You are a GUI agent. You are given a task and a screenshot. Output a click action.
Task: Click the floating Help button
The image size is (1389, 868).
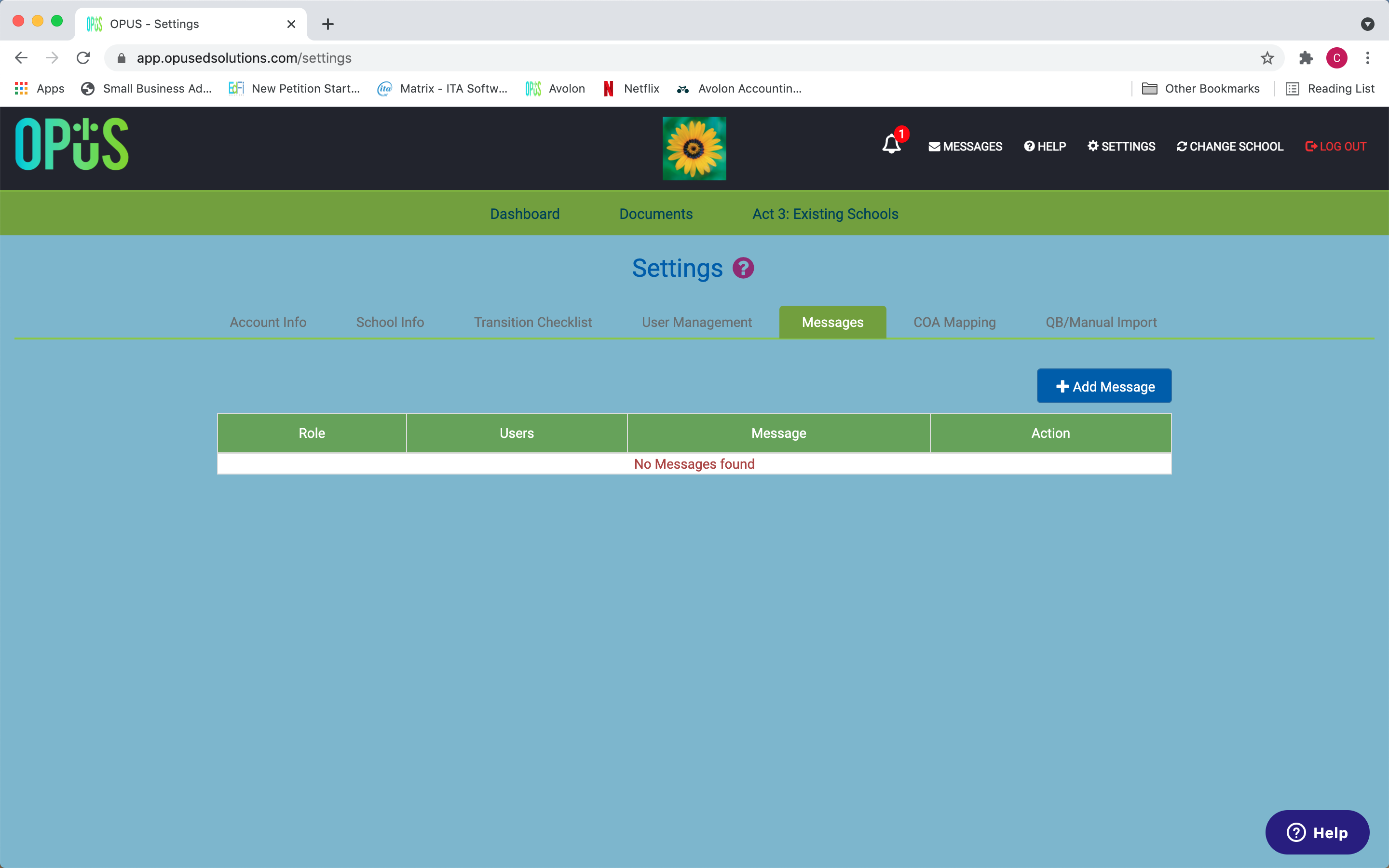pyautogui.click(x=1317, y=832)
